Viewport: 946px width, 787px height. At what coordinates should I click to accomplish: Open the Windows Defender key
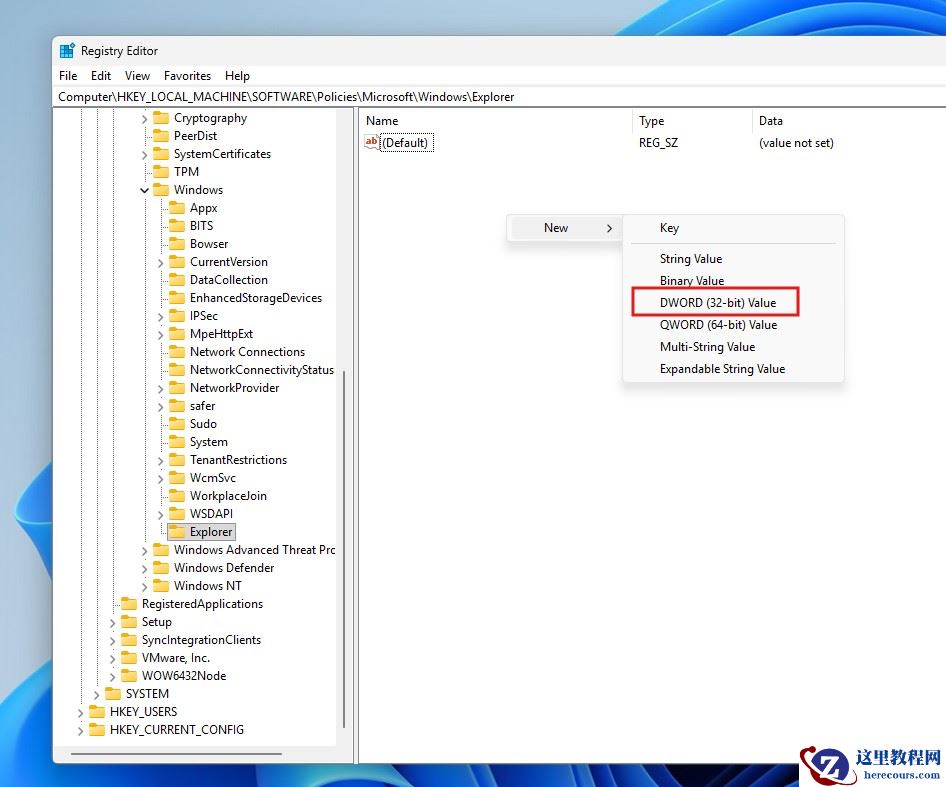coord(227,567)
